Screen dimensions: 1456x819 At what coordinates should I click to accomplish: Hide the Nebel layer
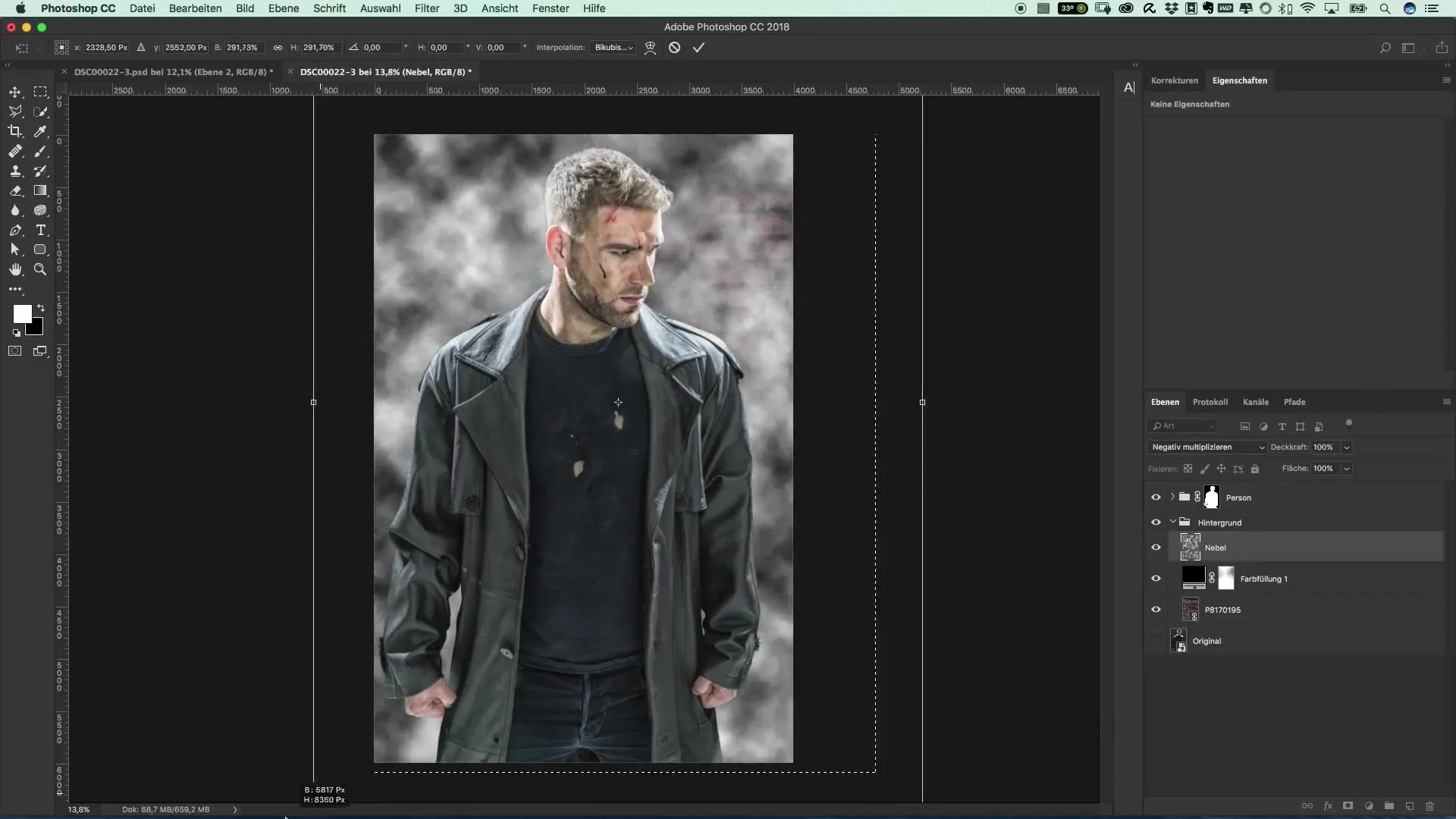click(1156, 548)
